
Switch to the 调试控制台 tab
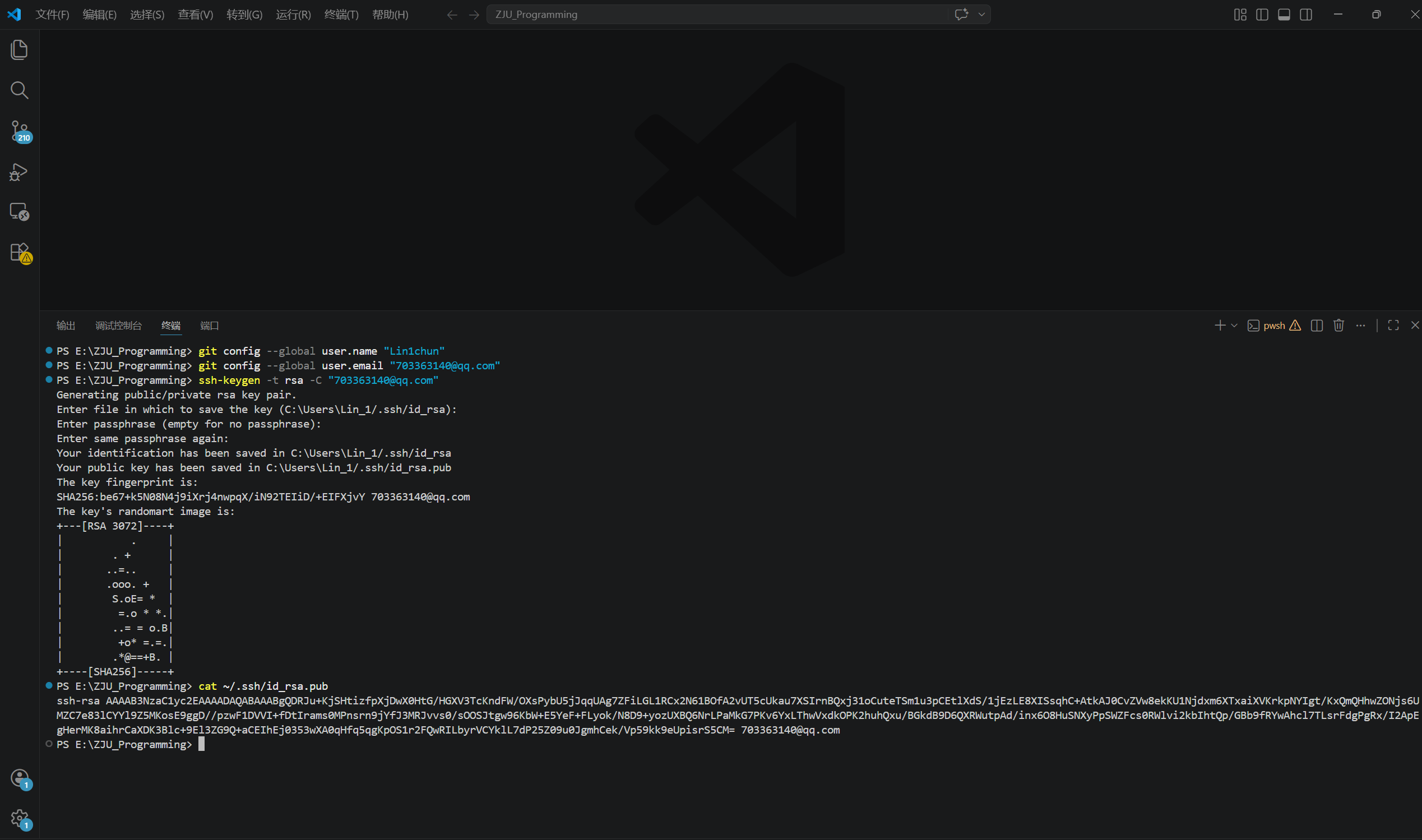point(118,326)
